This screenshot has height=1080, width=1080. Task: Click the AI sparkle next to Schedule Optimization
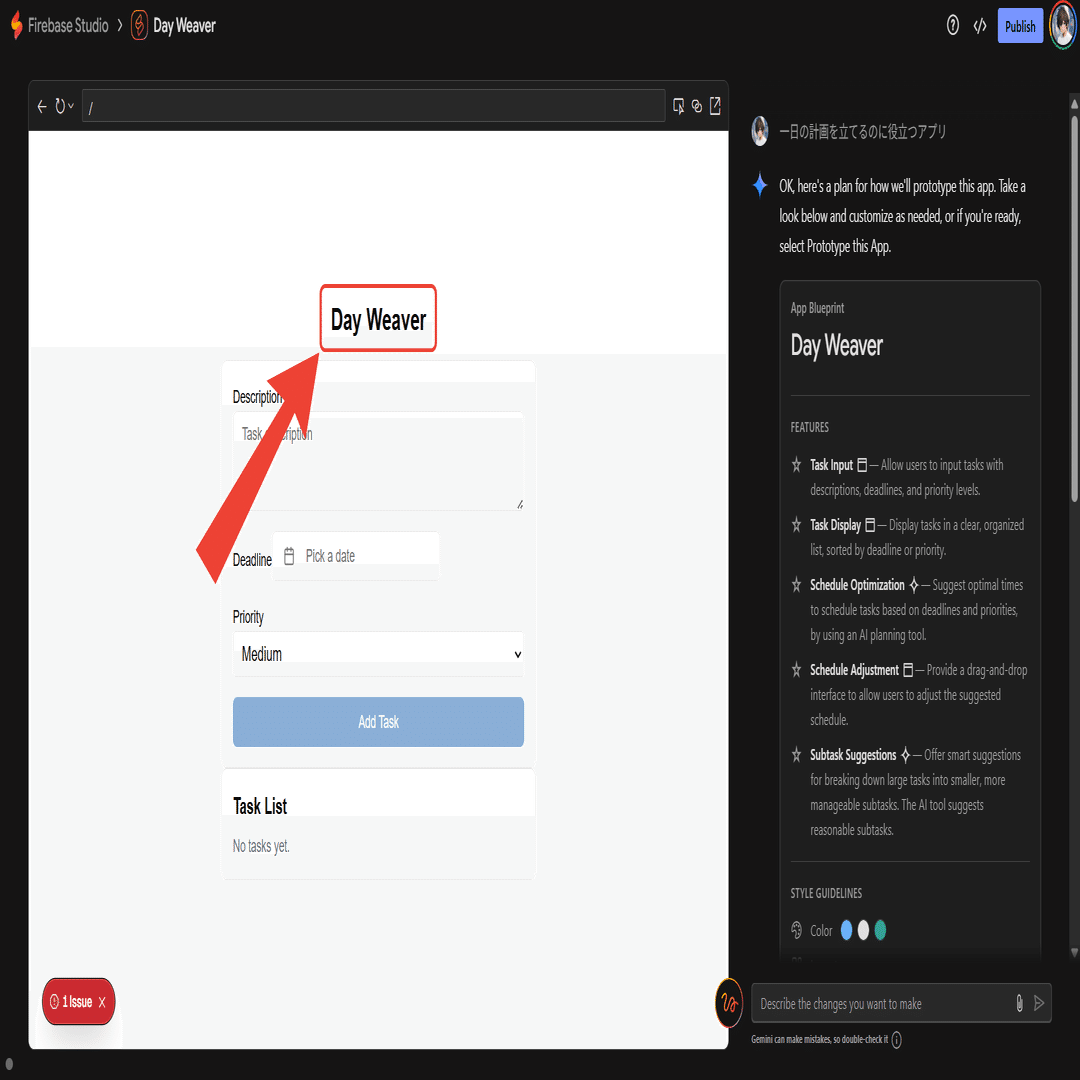point(914,585)
